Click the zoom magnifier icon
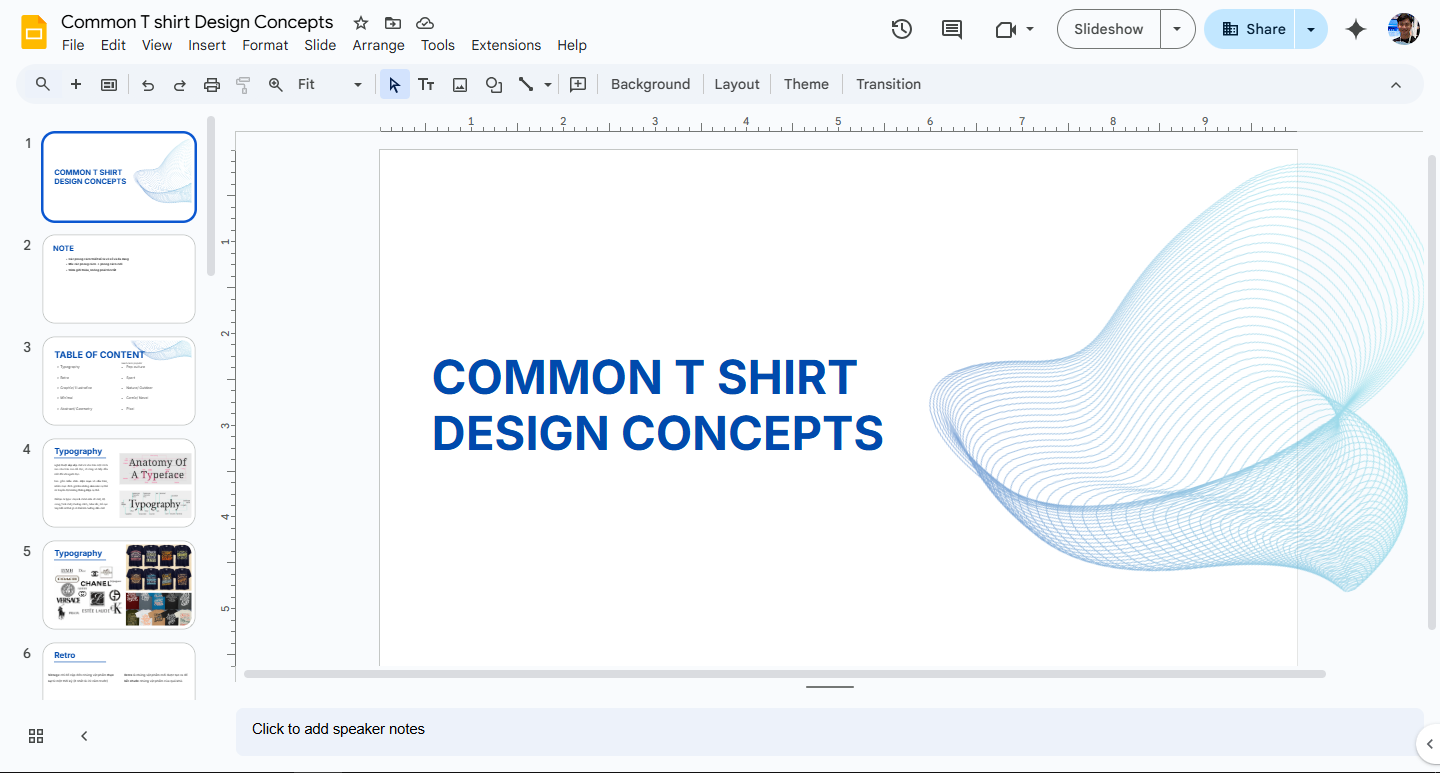 click(x=276, y=85)
